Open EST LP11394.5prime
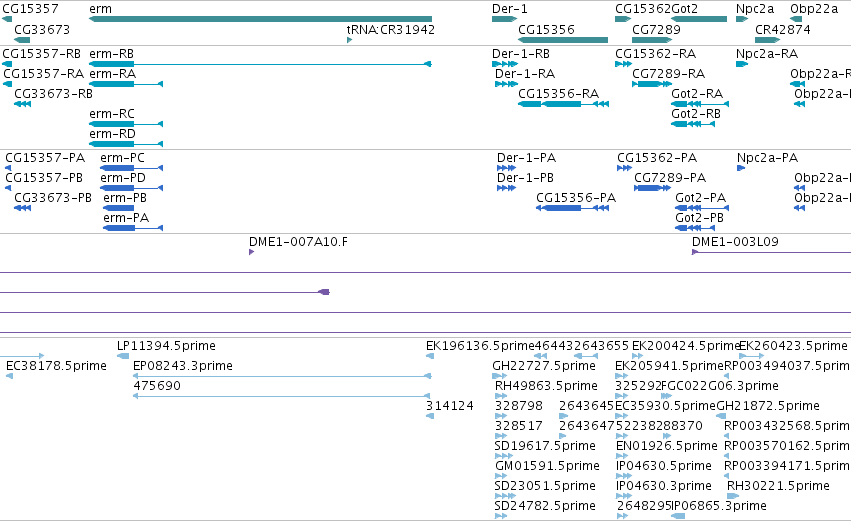Image resolution: width=851 pixels, height=521 pixels. [x=166, y=346]
